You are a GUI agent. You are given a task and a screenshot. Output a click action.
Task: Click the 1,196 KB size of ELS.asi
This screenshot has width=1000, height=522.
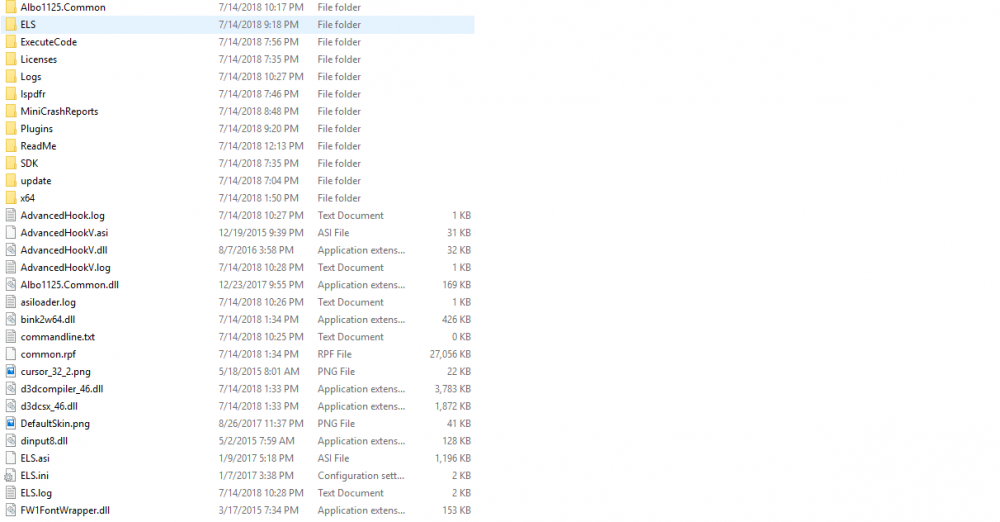pyautogui.click(x=453, y=458)
